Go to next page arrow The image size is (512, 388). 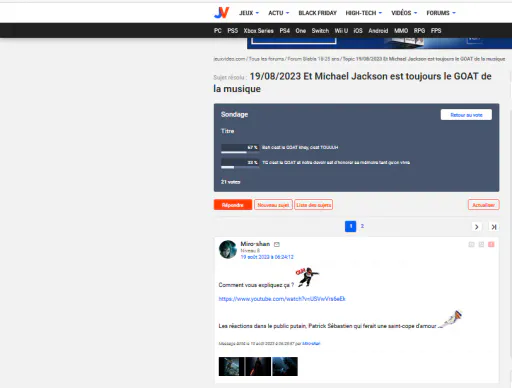pyautogui.click(x=477, y=227)
